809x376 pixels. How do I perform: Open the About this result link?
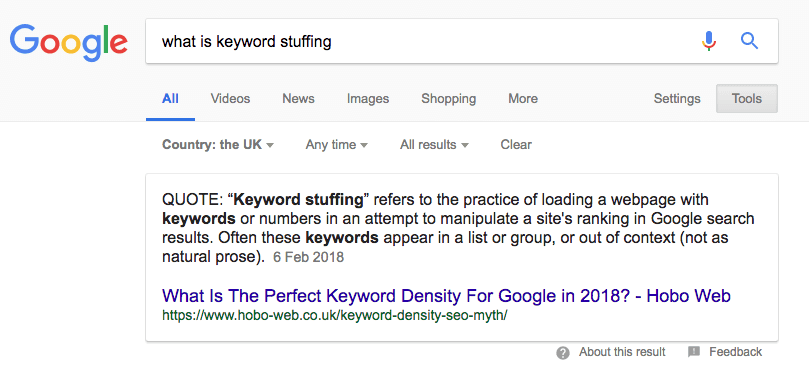pyautogui.click(x=622, y=352)
